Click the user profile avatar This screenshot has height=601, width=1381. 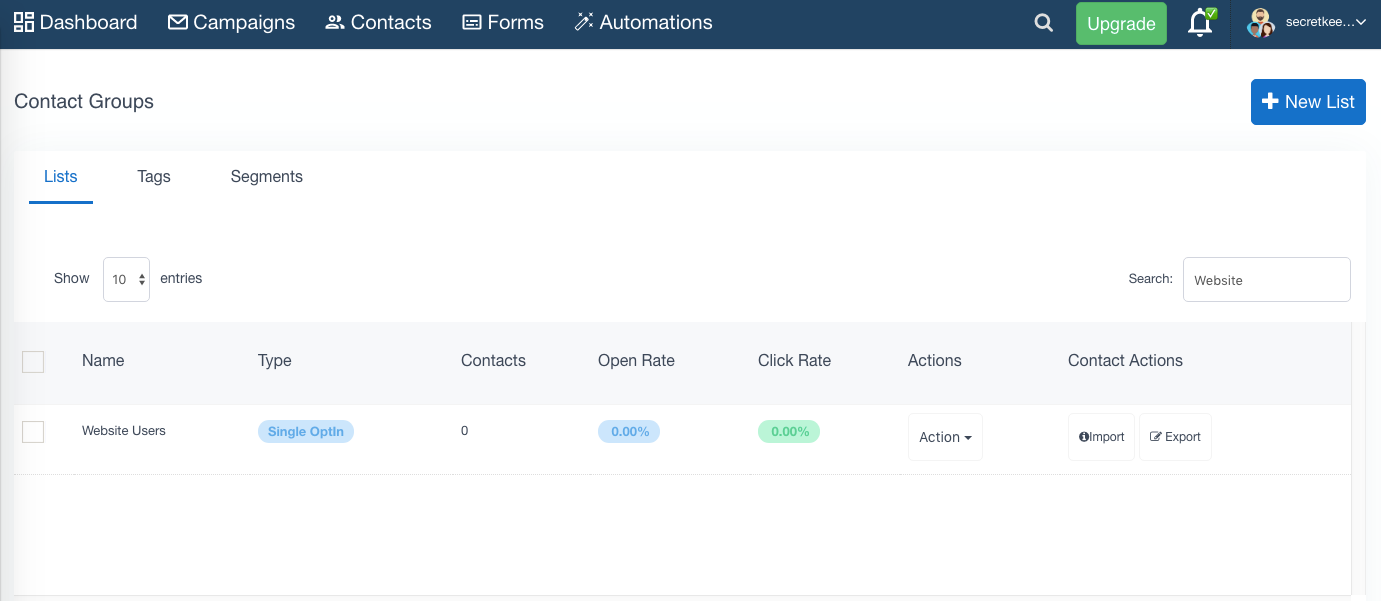click(x=1260, y=23)
